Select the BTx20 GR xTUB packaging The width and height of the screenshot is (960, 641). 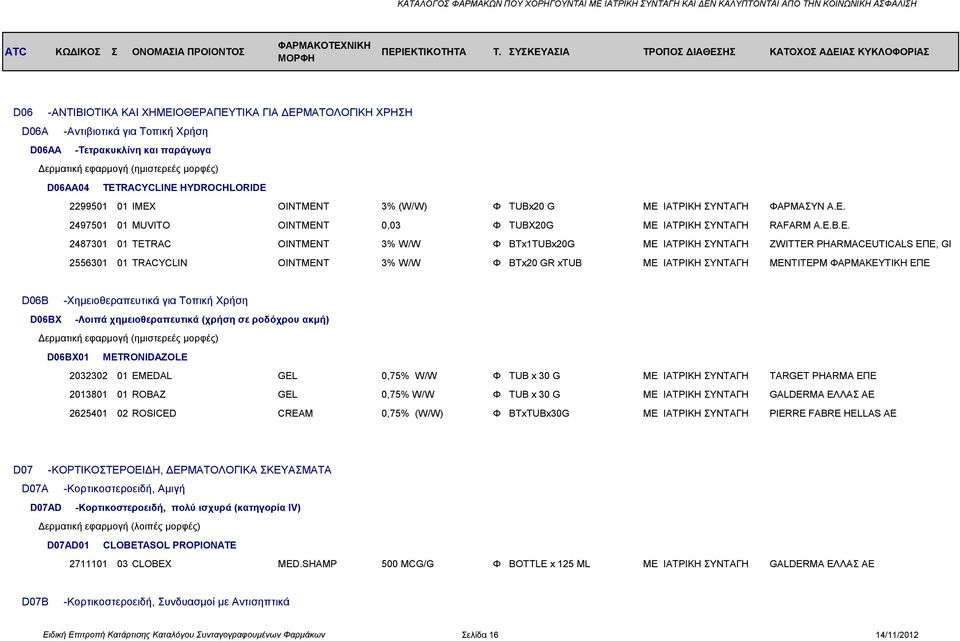coord(546,263)
